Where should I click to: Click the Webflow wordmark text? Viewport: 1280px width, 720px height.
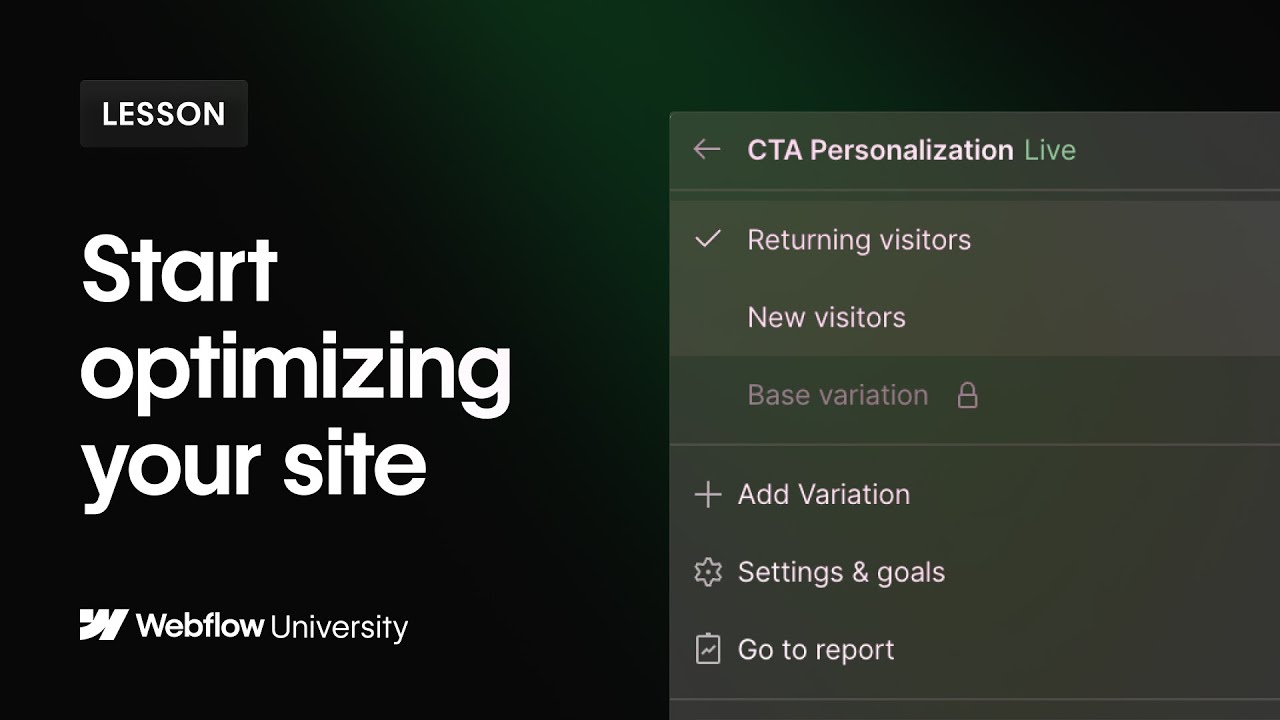(200, 626)
